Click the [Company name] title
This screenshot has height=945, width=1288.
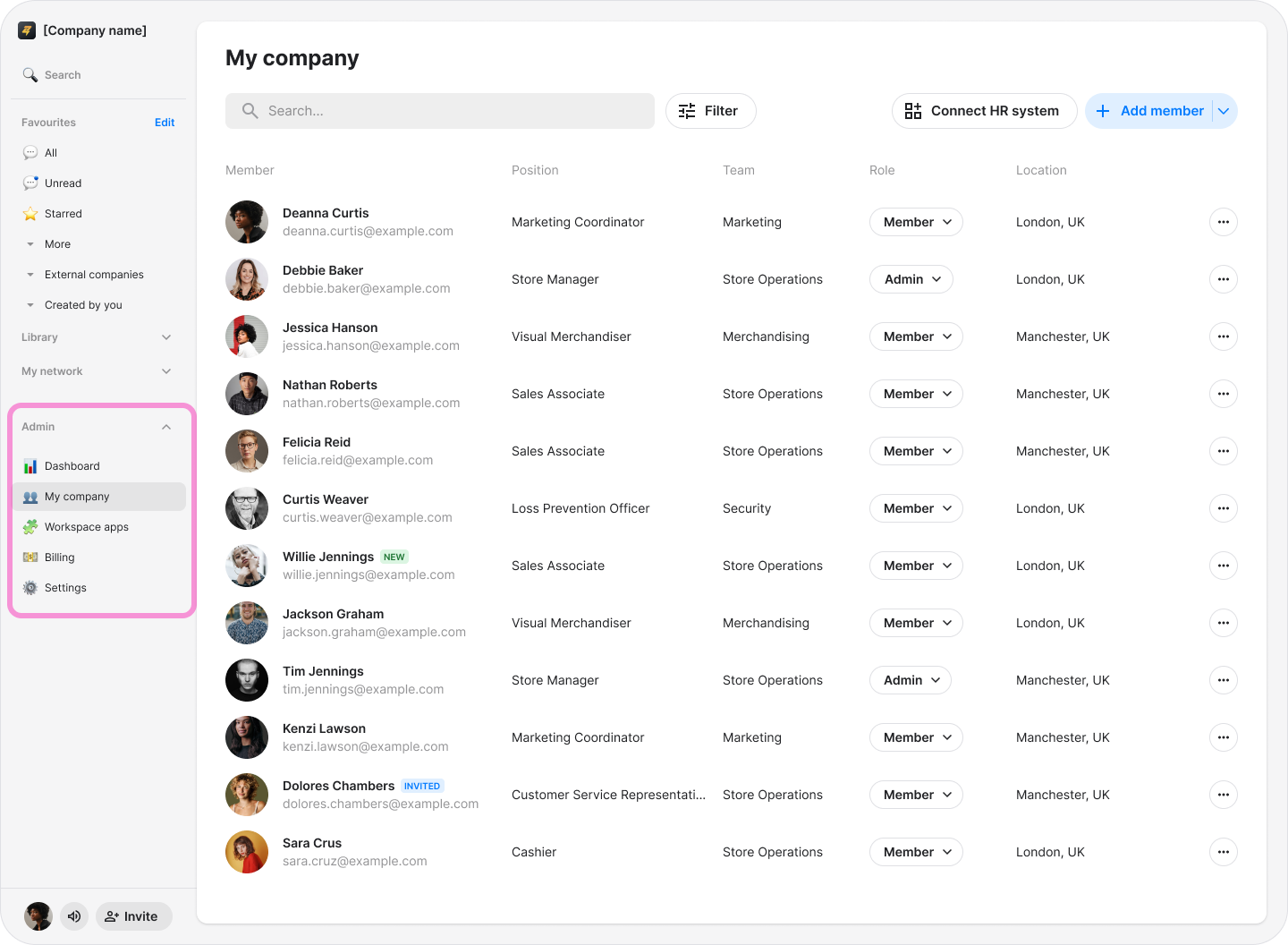pyautogui.click(x=95, y=30)
